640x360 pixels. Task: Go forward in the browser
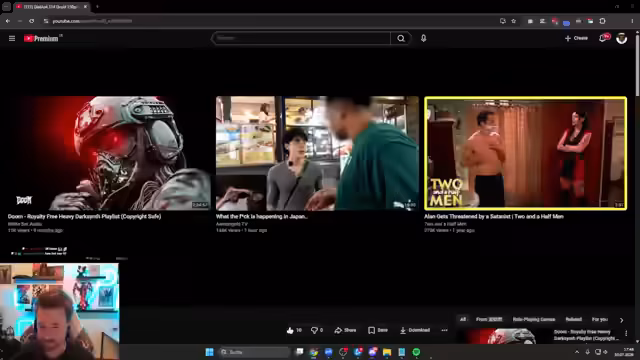point(20,21)
